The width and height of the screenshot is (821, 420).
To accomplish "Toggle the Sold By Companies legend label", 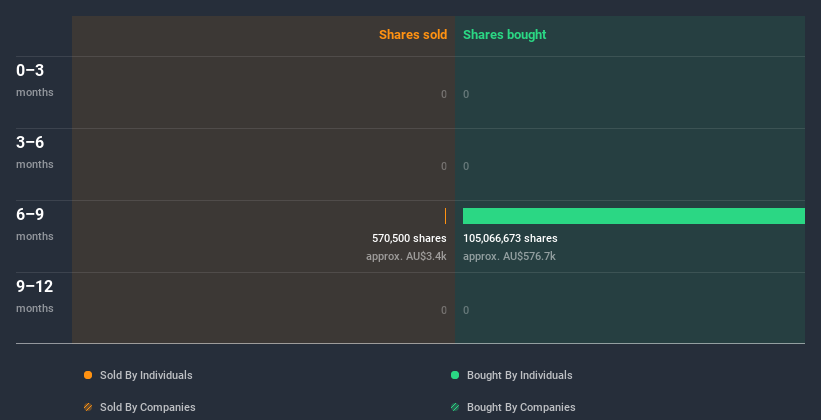I will coord(148,407).
